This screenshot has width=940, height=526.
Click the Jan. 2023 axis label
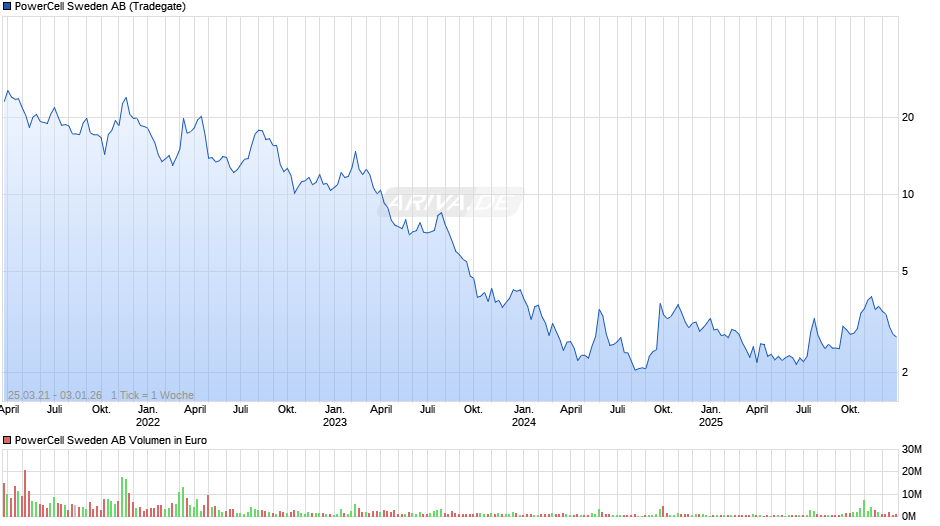tap(335, 416)
